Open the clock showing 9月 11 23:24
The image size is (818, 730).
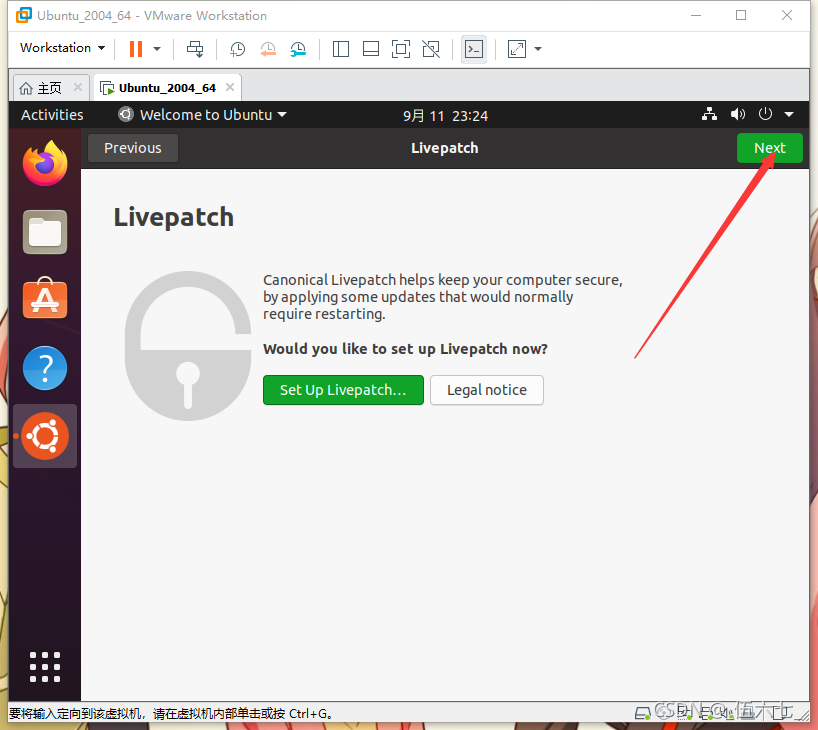[445, 115]
